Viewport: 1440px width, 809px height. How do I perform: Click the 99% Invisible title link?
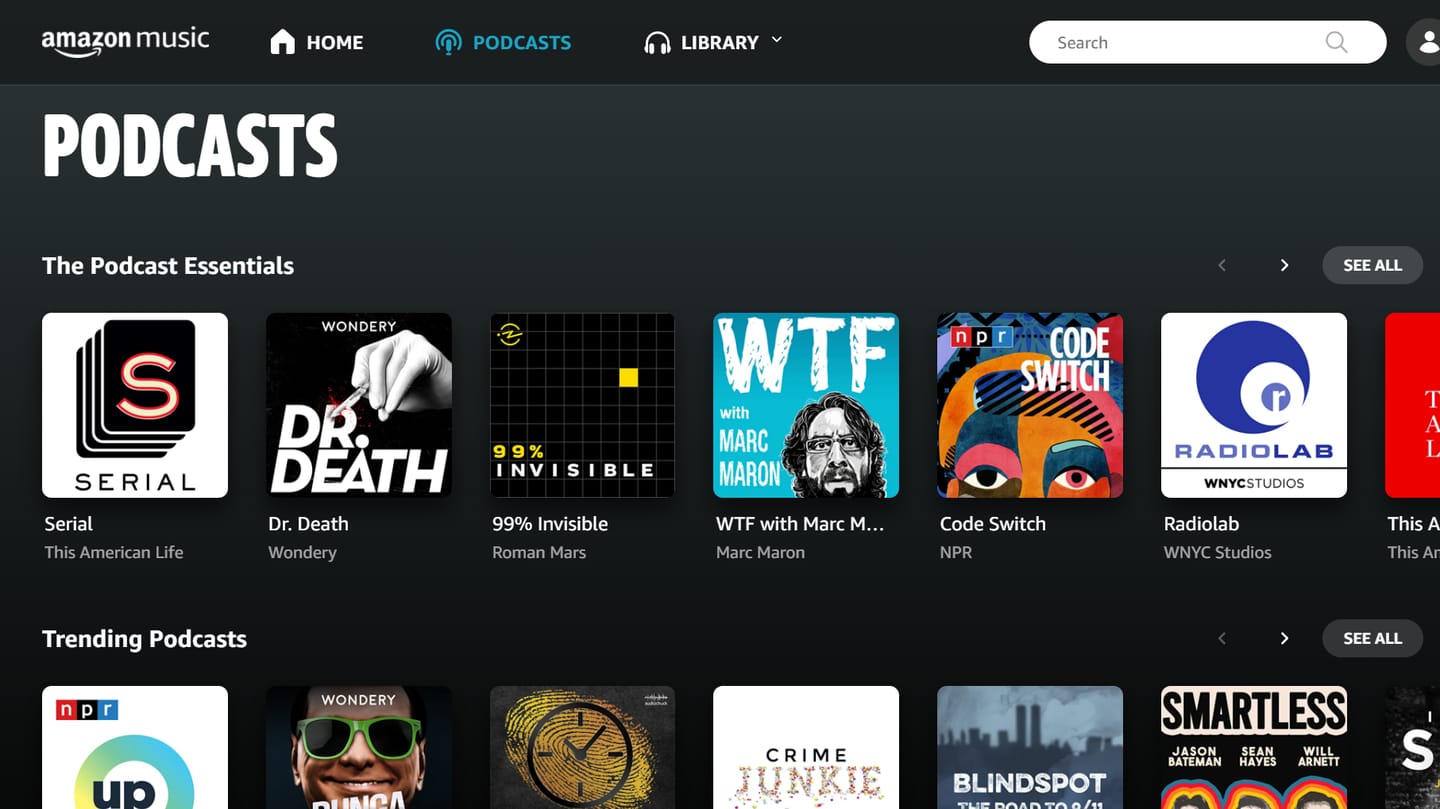[x=550, y=524]
